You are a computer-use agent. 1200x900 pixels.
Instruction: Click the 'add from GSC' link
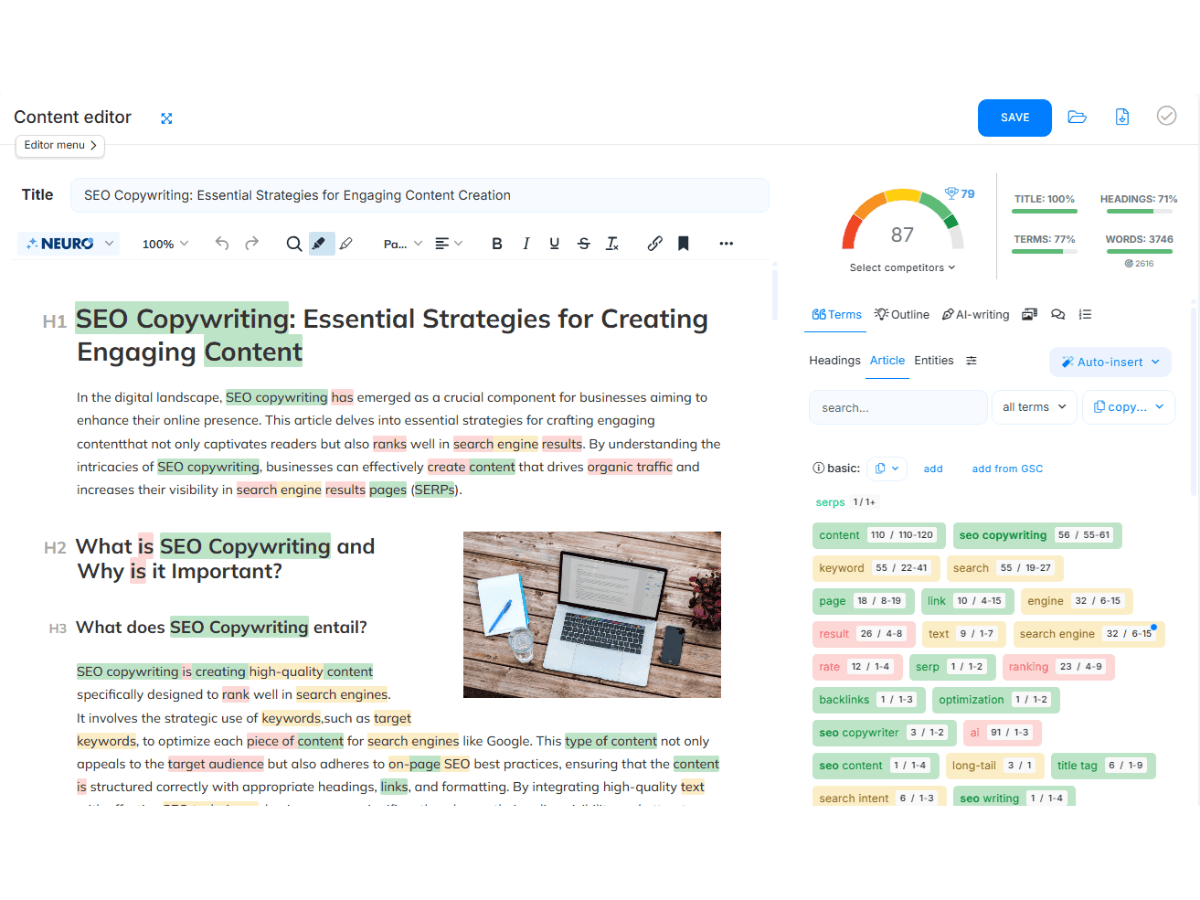point(1007,467)
